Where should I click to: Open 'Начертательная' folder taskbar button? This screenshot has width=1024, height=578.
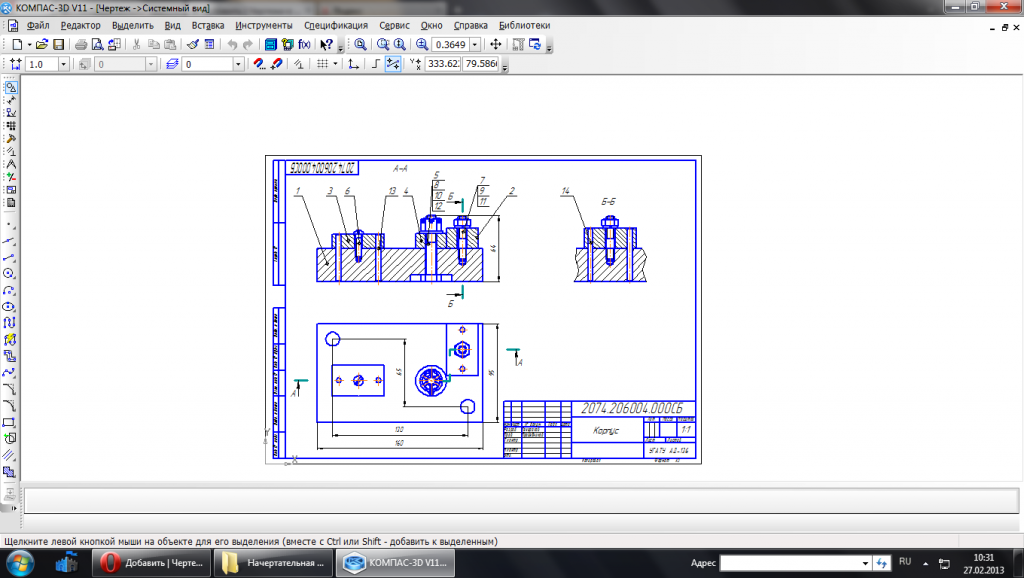(x=274, y=563)
